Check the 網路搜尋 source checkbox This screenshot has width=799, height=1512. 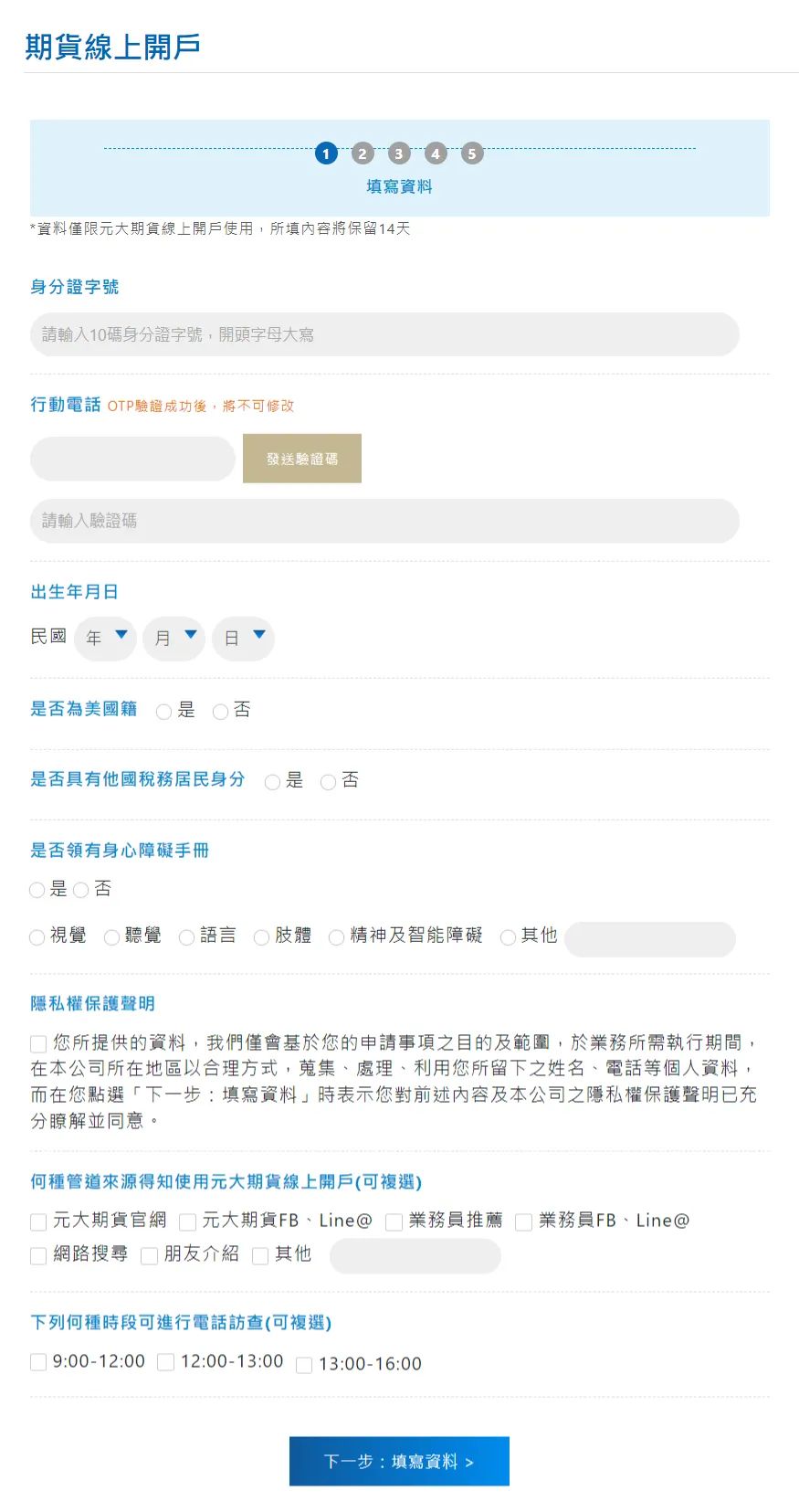click(38, 1255)
